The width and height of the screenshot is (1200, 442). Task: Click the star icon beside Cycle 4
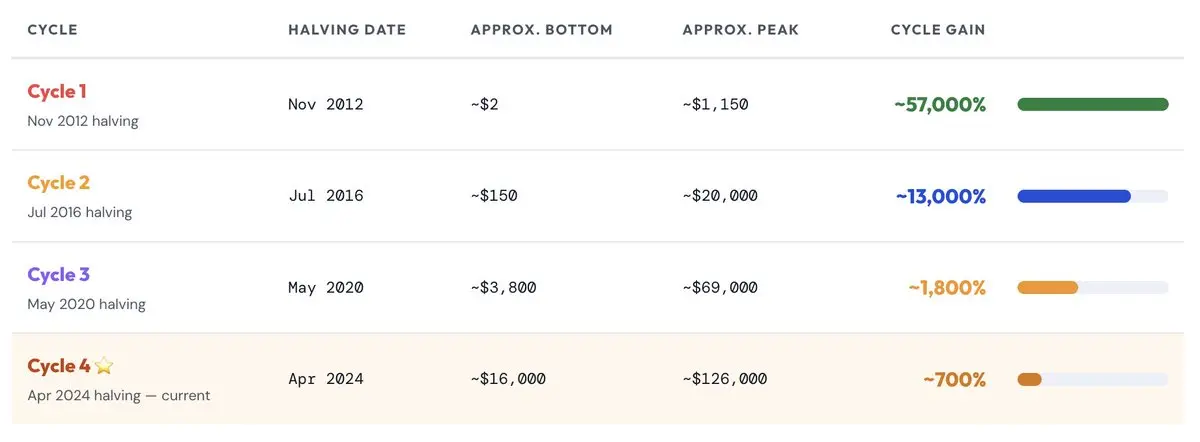point(103,366)
